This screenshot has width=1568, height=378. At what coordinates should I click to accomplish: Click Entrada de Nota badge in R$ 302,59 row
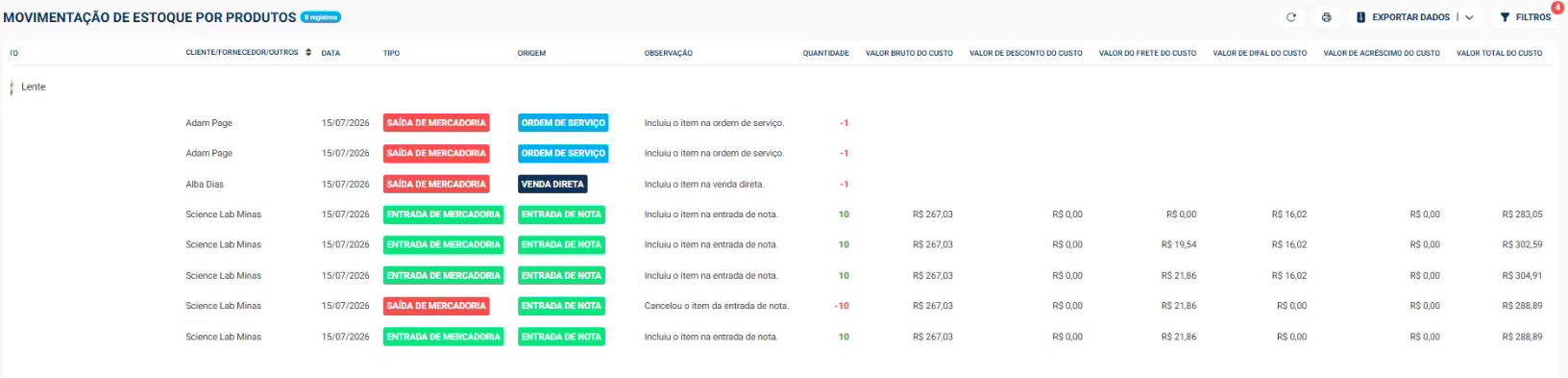click(x=561, y=244)
